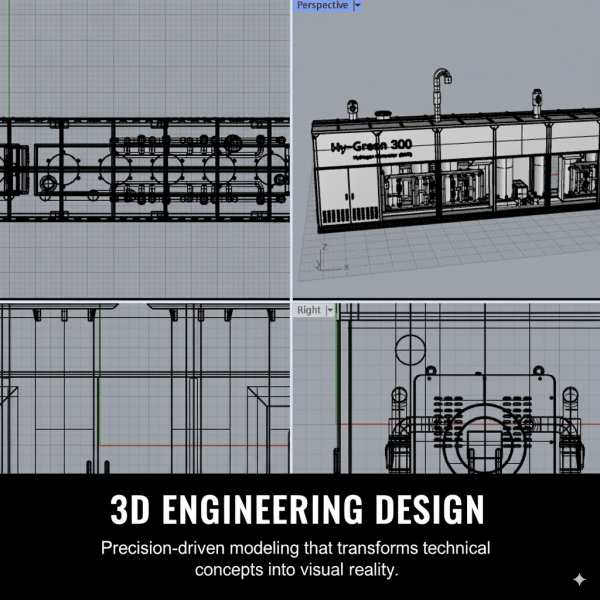Expand the Right viewport menu arrow
The height and width of the screenshot is (600, 600).
(x=330, y=310)
